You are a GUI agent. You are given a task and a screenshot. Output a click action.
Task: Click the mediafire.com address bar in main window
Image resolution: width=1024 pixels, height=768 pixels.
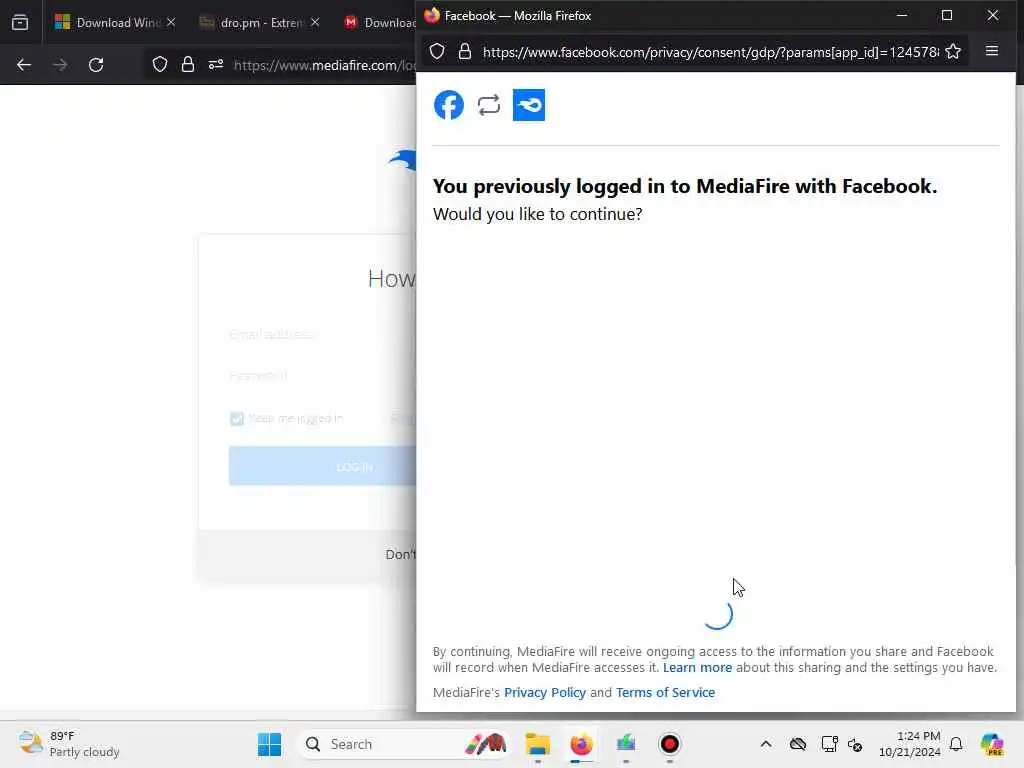click(x=325, y=65)
